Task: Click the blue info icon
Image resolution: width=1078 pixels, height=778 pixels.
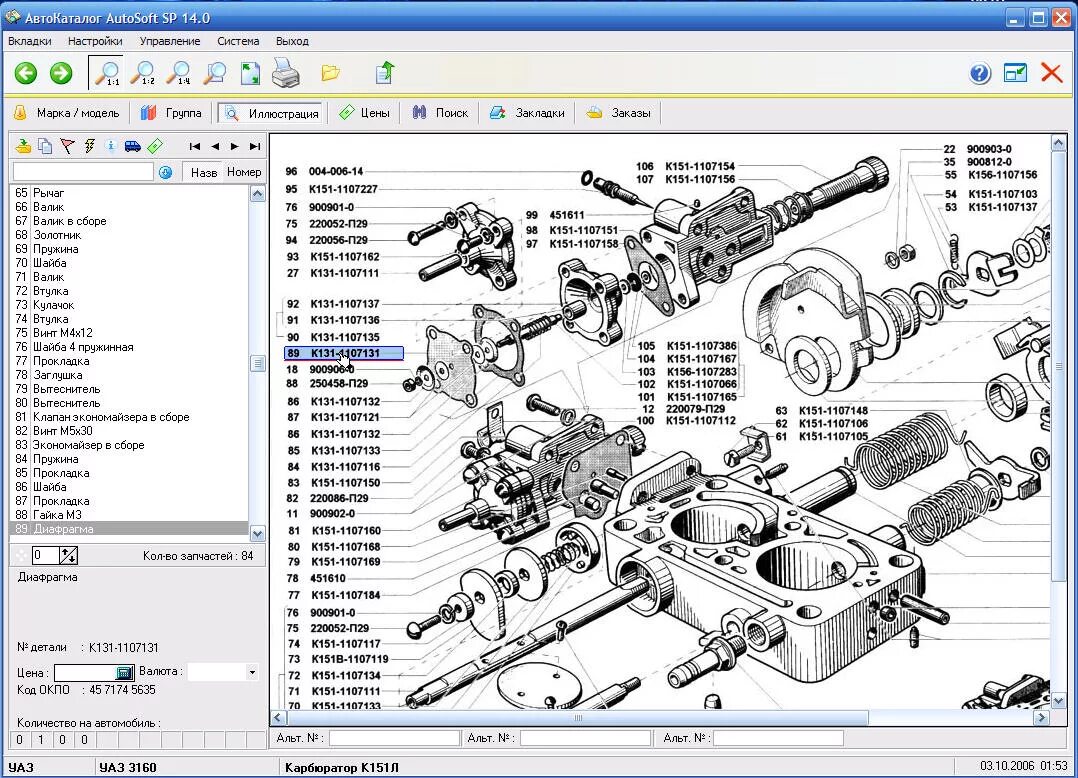Action: 111,145
